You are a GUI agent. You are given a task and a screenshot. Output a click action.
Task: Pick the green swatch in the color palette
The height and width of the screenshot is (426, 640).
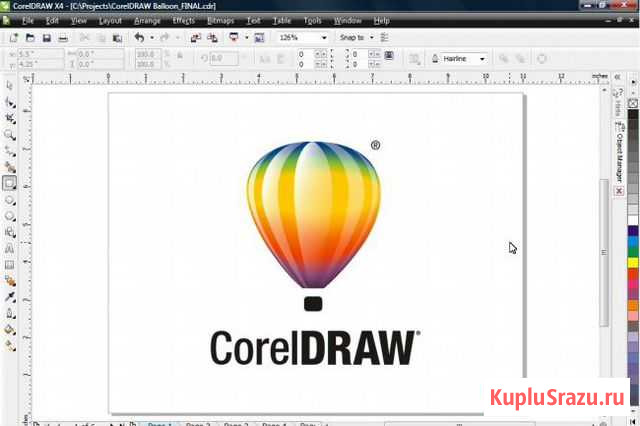pos(633,252)
